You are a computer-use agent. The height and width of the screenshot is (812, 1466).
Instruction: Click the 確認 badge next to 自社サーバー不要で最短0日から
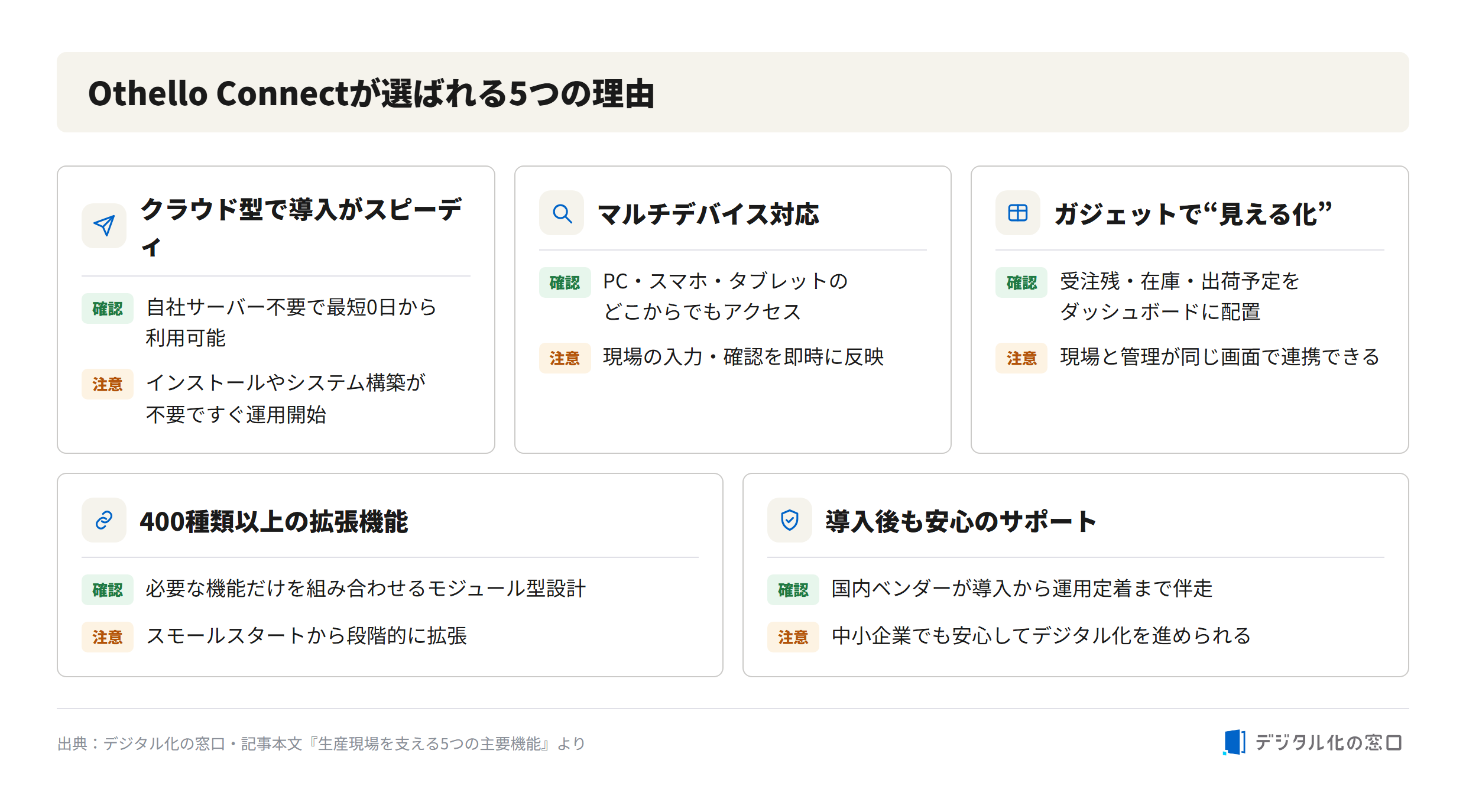[108, 308]
